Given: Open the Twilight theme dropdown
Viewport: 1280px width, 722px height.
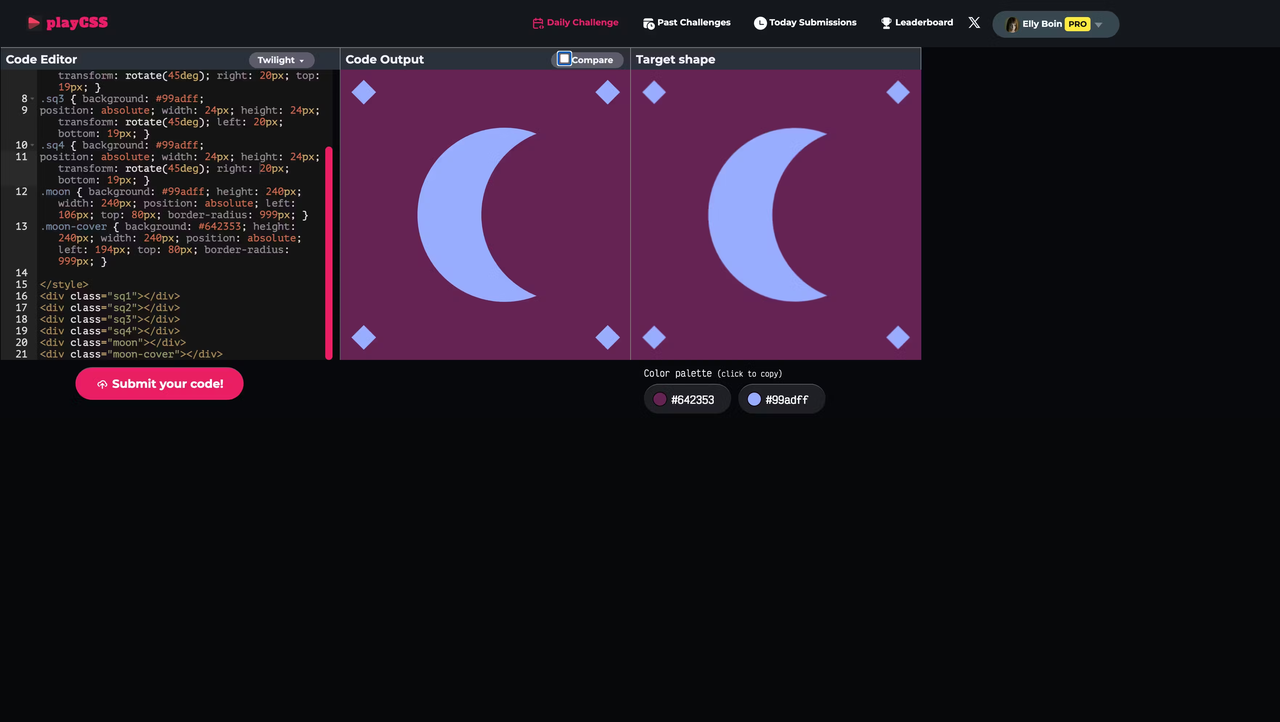Looking at the screenshot, I should tap(281, 59).
